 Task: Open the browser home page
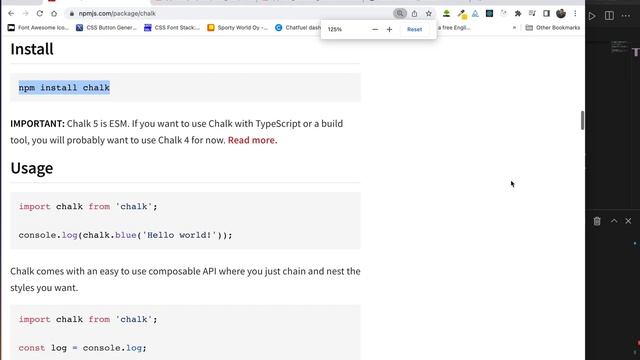pyautogui.click(x=54, y=13)
